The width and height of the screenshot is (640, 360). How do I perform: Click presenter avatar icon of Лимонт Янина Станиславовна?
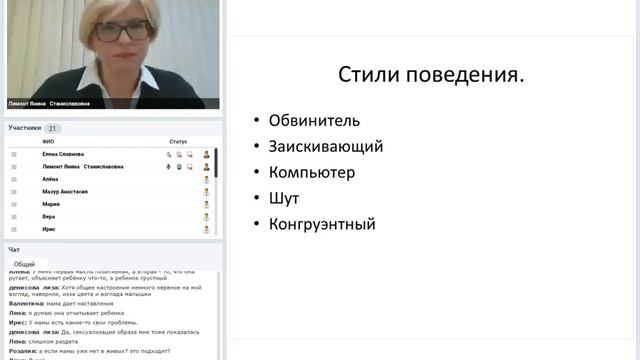point(207,167)
